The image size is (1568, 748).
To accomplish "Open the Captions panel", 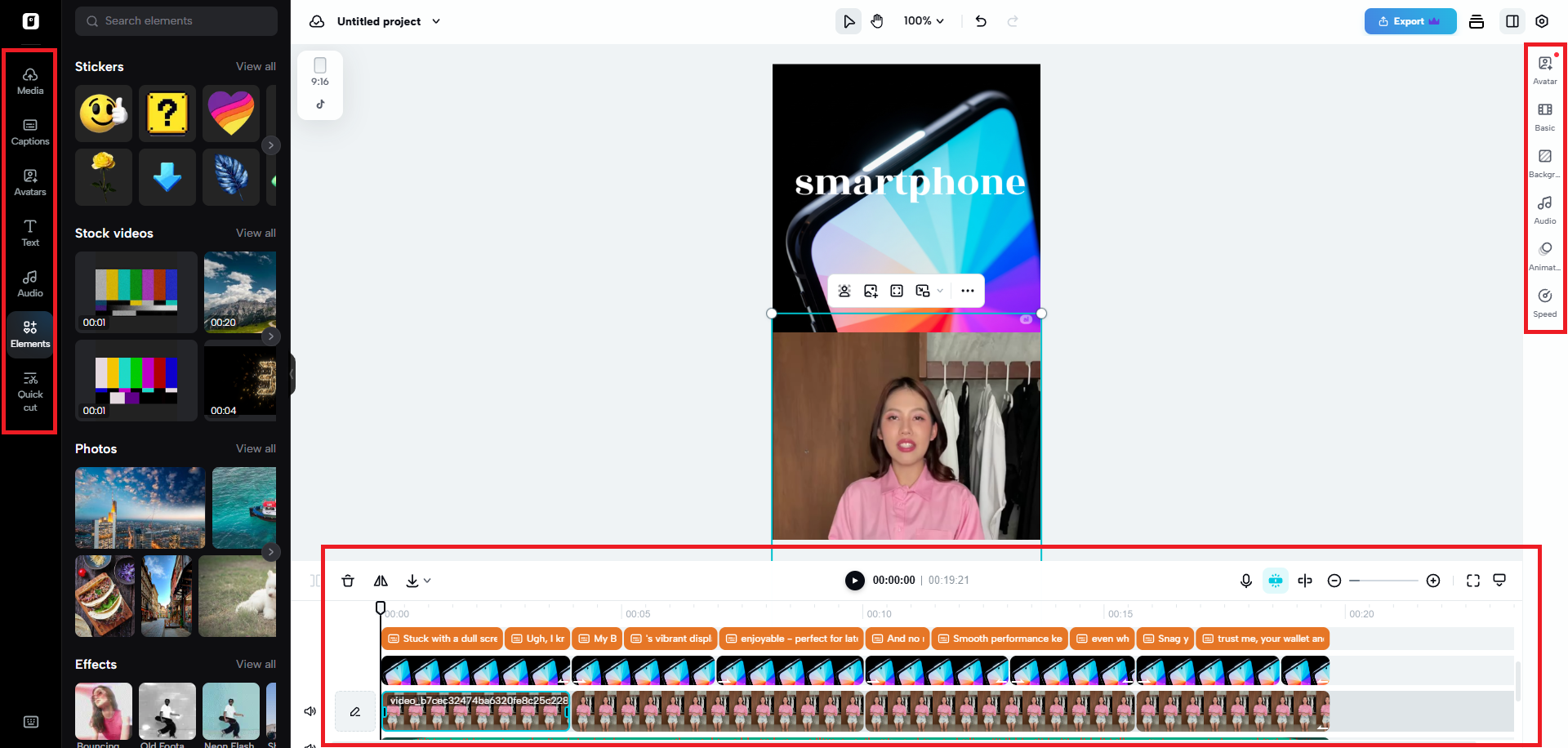I will click(29, 131).
